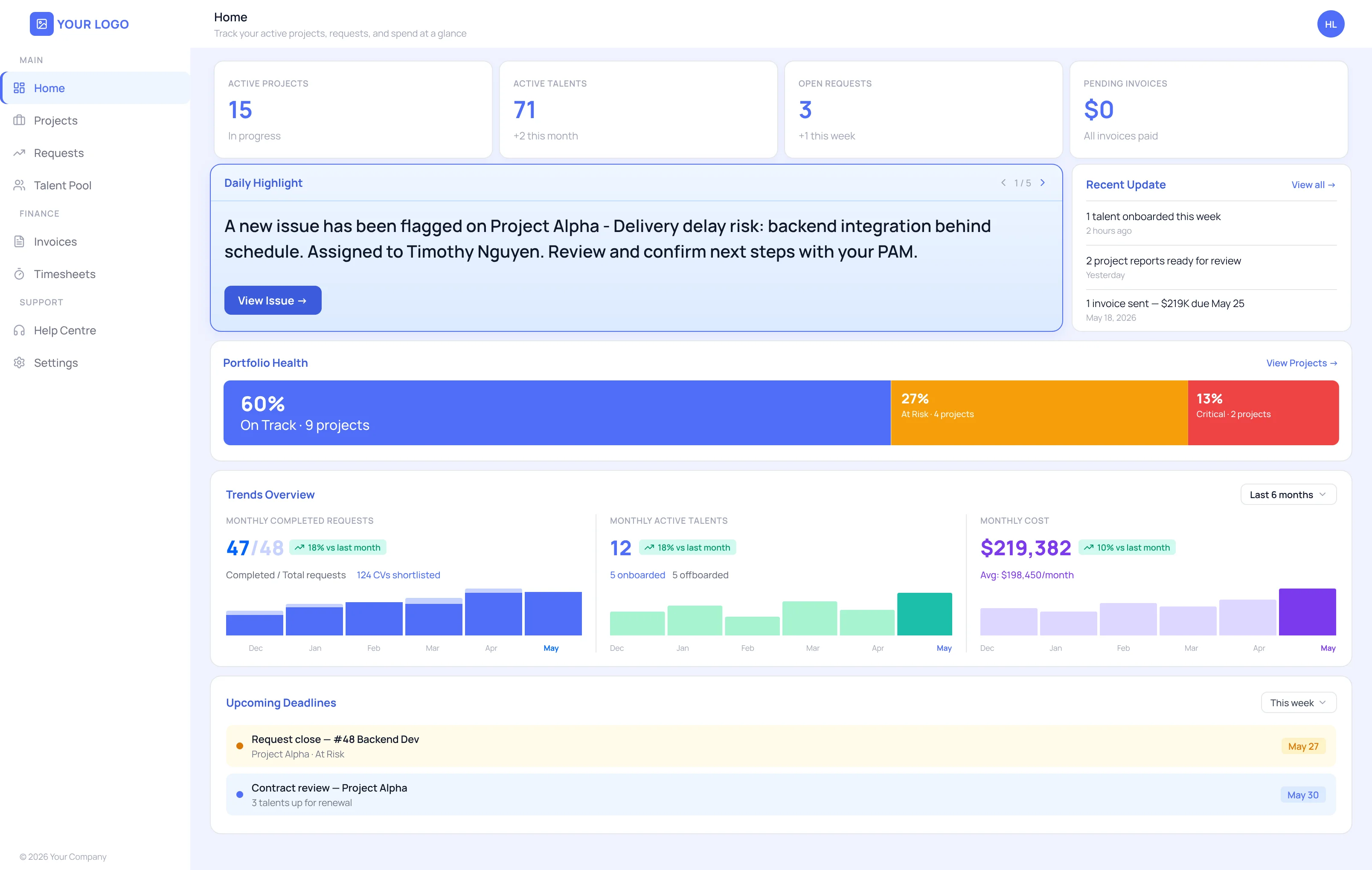
Task: Open the HL user avatar menu
Action: tap(1331, 24)
